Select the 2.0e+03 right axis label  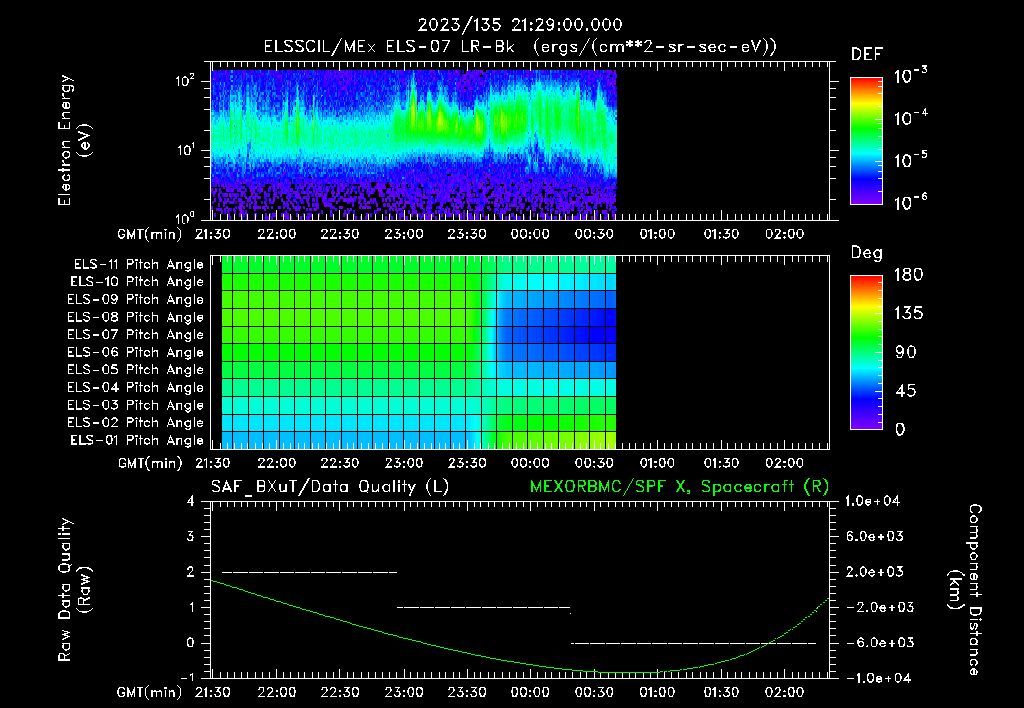[x=875, y=571]
